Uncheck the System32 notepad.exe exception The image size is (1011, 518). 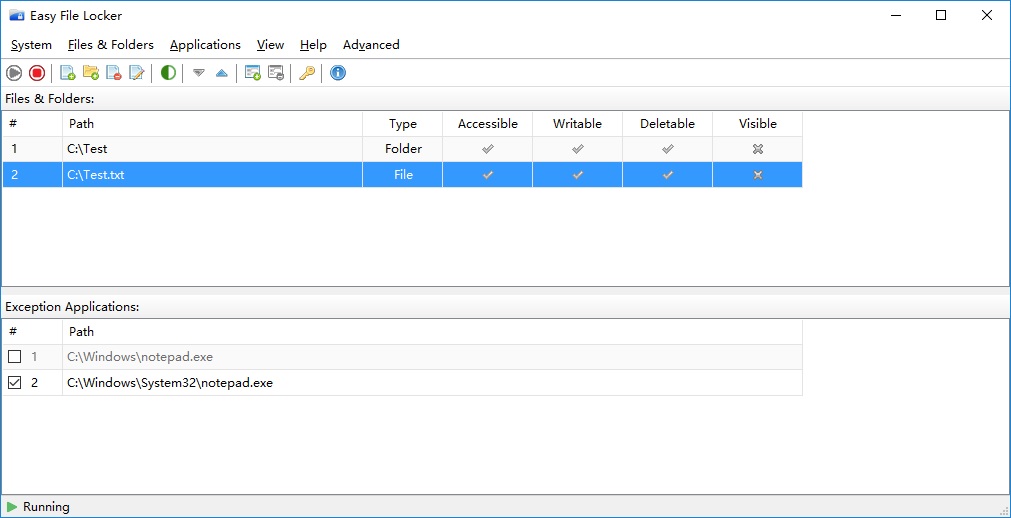pos(15,383)
